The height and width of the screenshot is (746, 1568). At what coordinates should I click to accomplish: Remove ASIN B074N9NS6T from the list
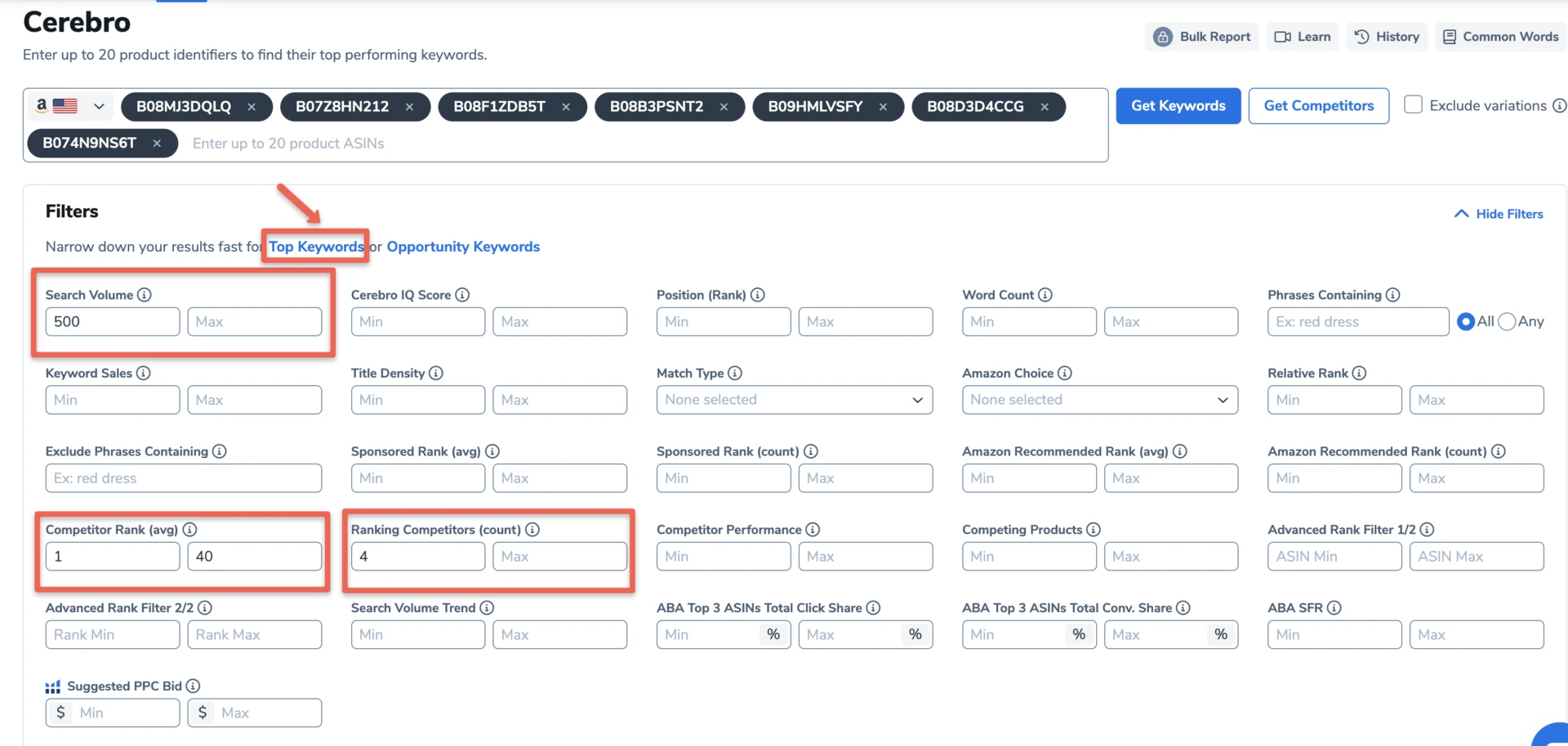(x=157, y=143)
